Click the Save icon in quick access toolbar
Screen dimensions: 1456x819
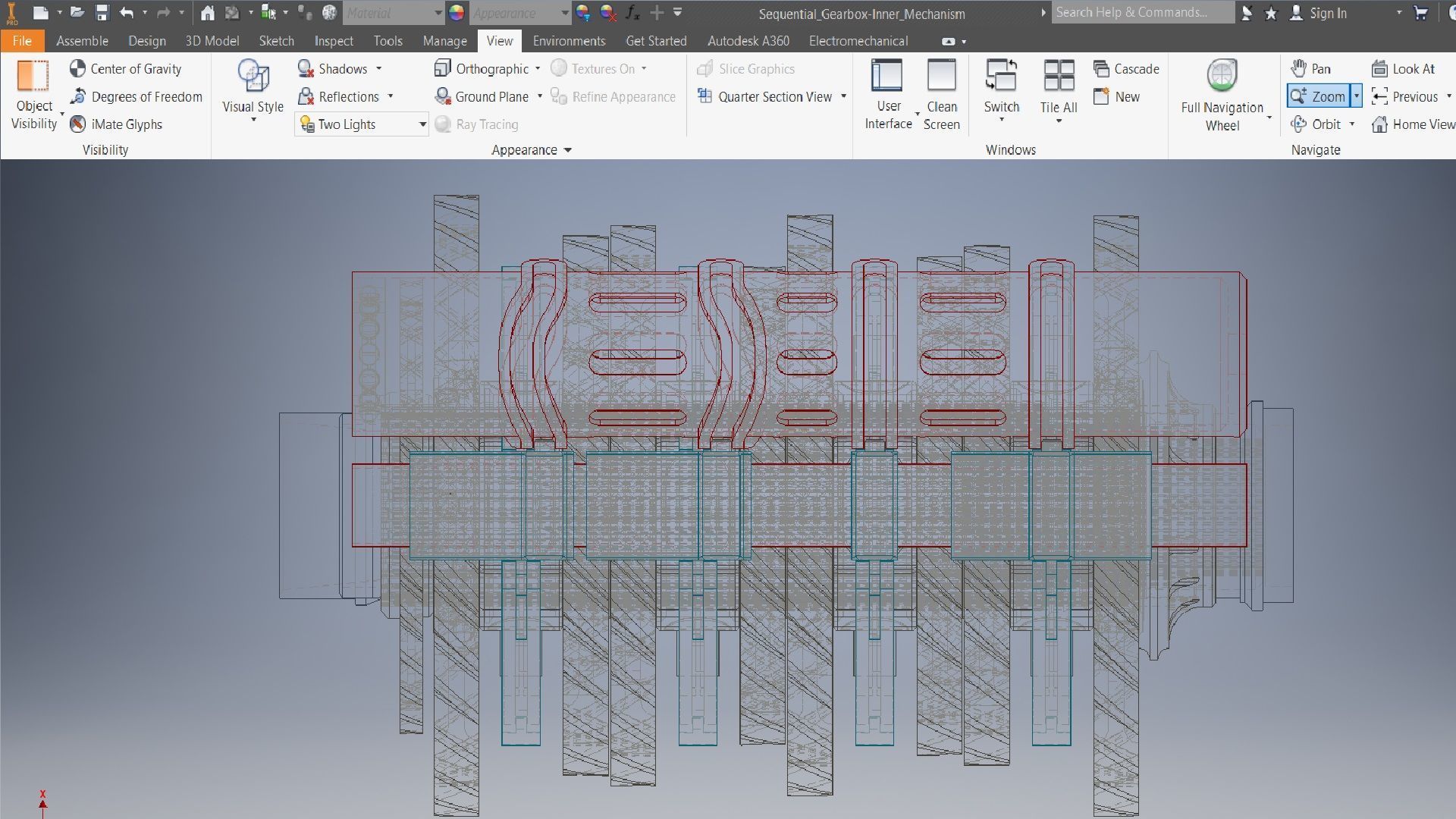click(102, 13)
